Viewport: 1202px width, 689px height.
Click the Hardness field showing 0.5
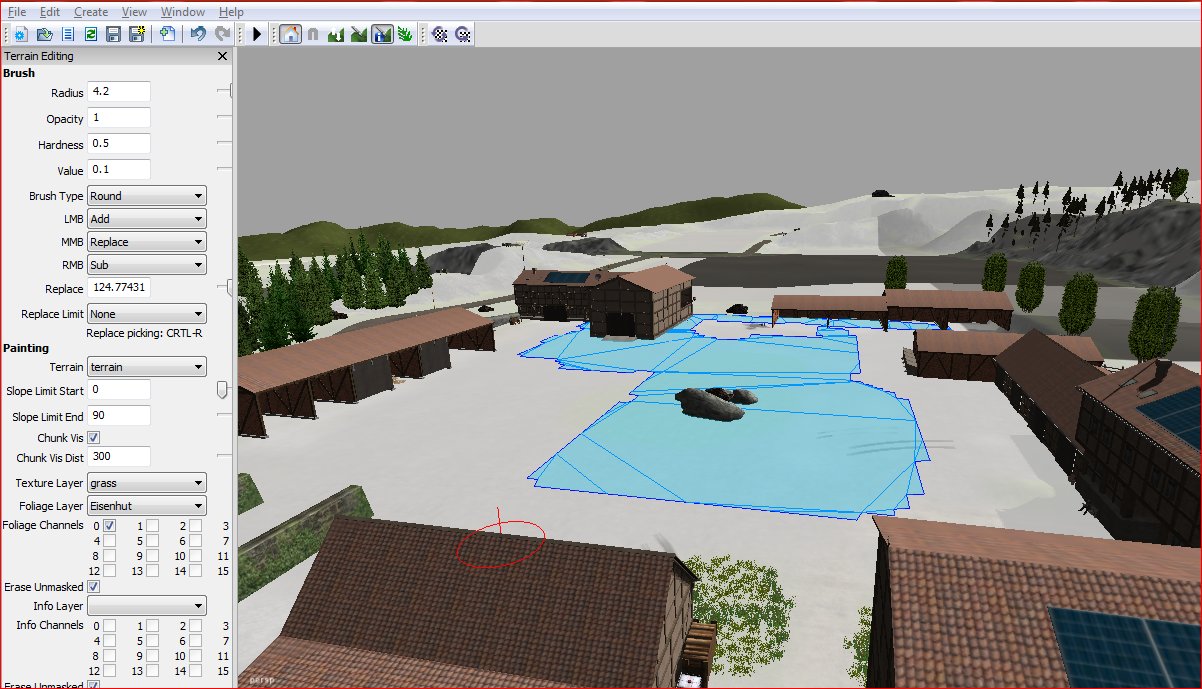(x=119, y=144)
